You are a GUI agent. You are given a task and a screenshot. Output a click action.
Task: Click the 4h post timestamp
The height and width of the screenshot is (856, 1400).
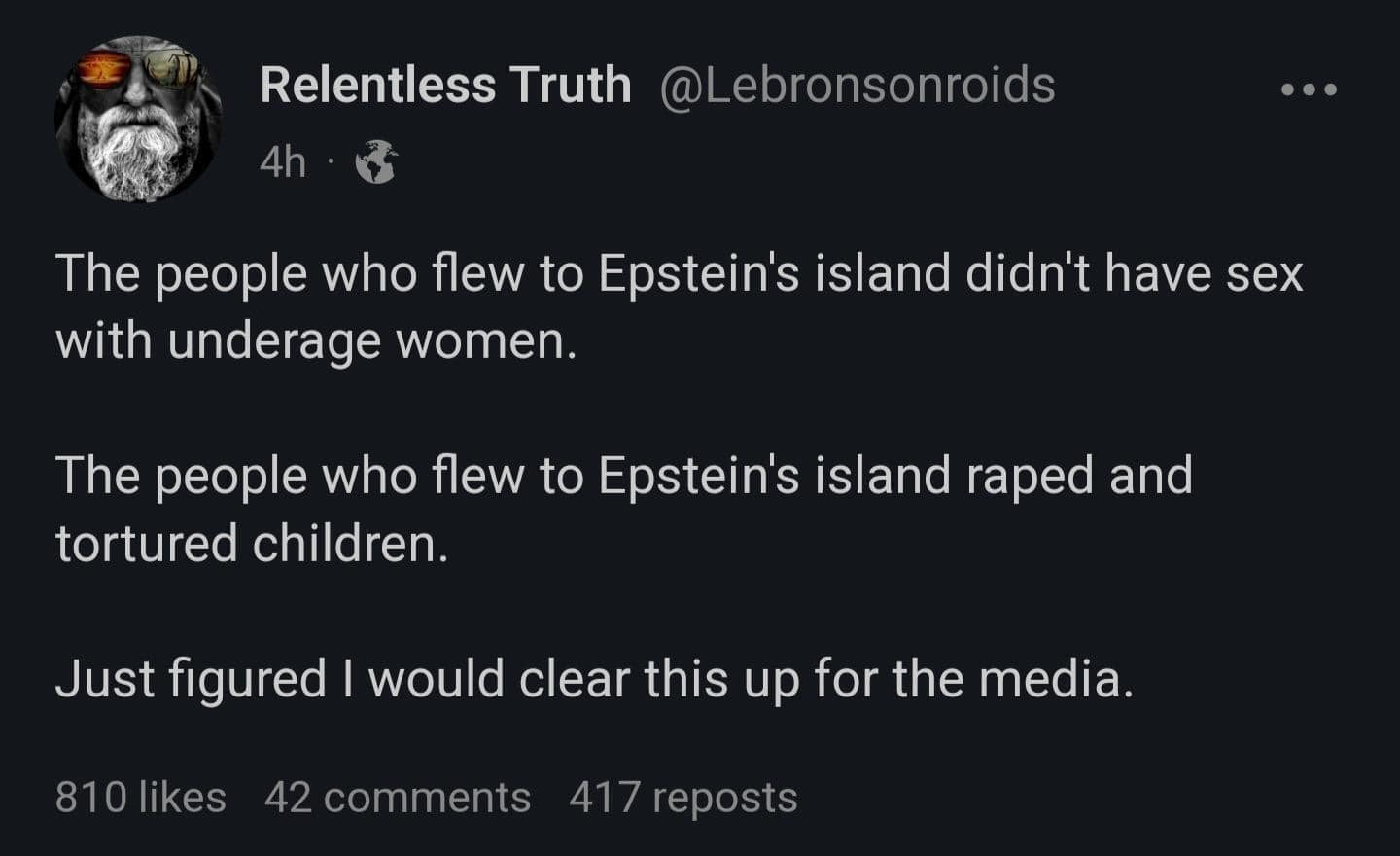point(283,162)
